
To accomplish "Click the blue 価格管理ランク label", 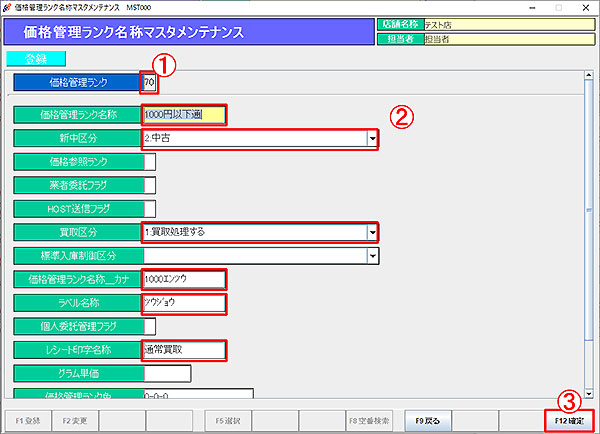I will tap(79, 82).
